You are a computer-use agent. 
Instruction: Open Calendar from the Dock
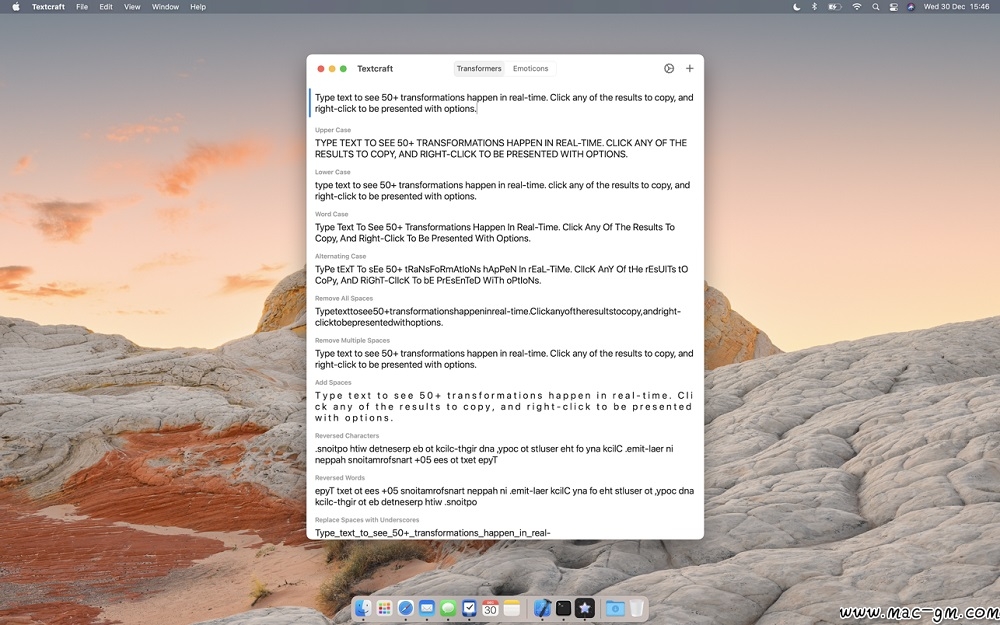coord(490,608)
